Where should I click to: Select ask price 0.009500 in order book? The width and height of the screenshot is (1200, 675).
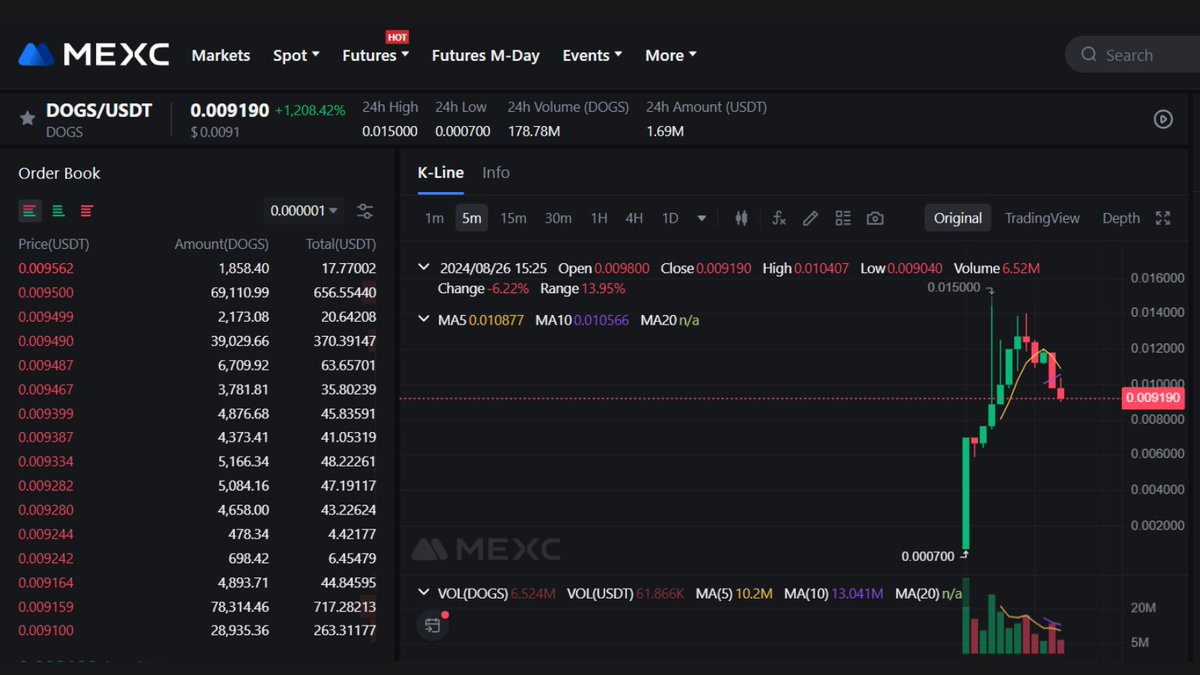(46, 292)
